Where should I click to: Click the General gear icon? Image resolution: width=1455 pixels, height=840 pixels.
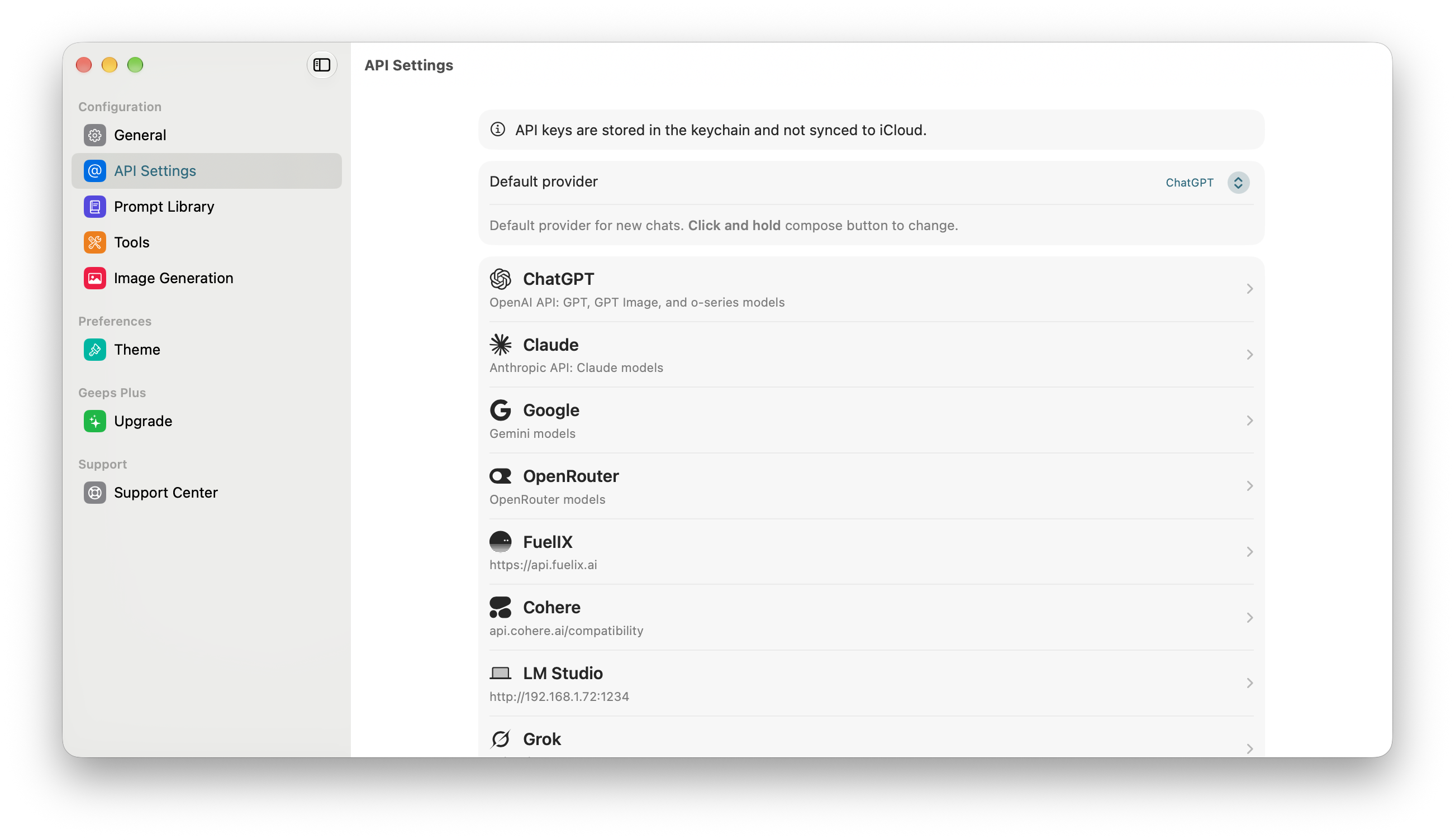click(94, 135)
